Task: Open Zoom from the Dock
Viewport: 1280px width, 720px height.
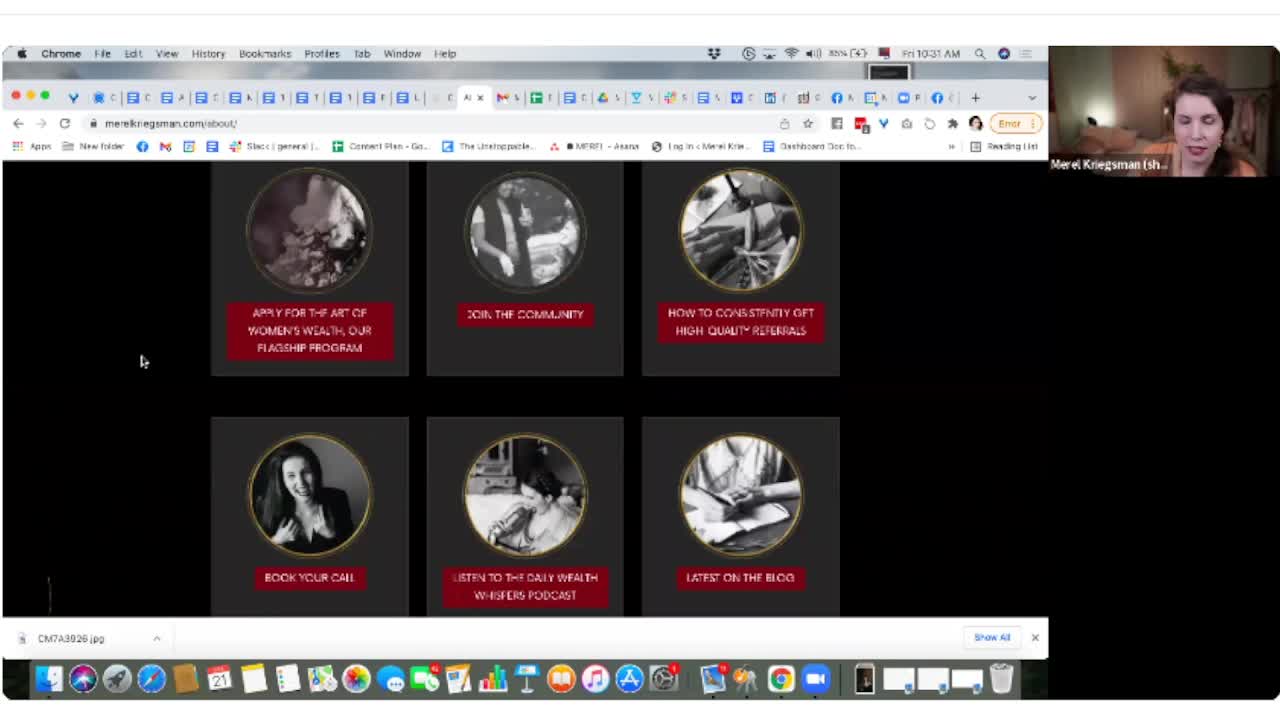Action: pos(816,679)
